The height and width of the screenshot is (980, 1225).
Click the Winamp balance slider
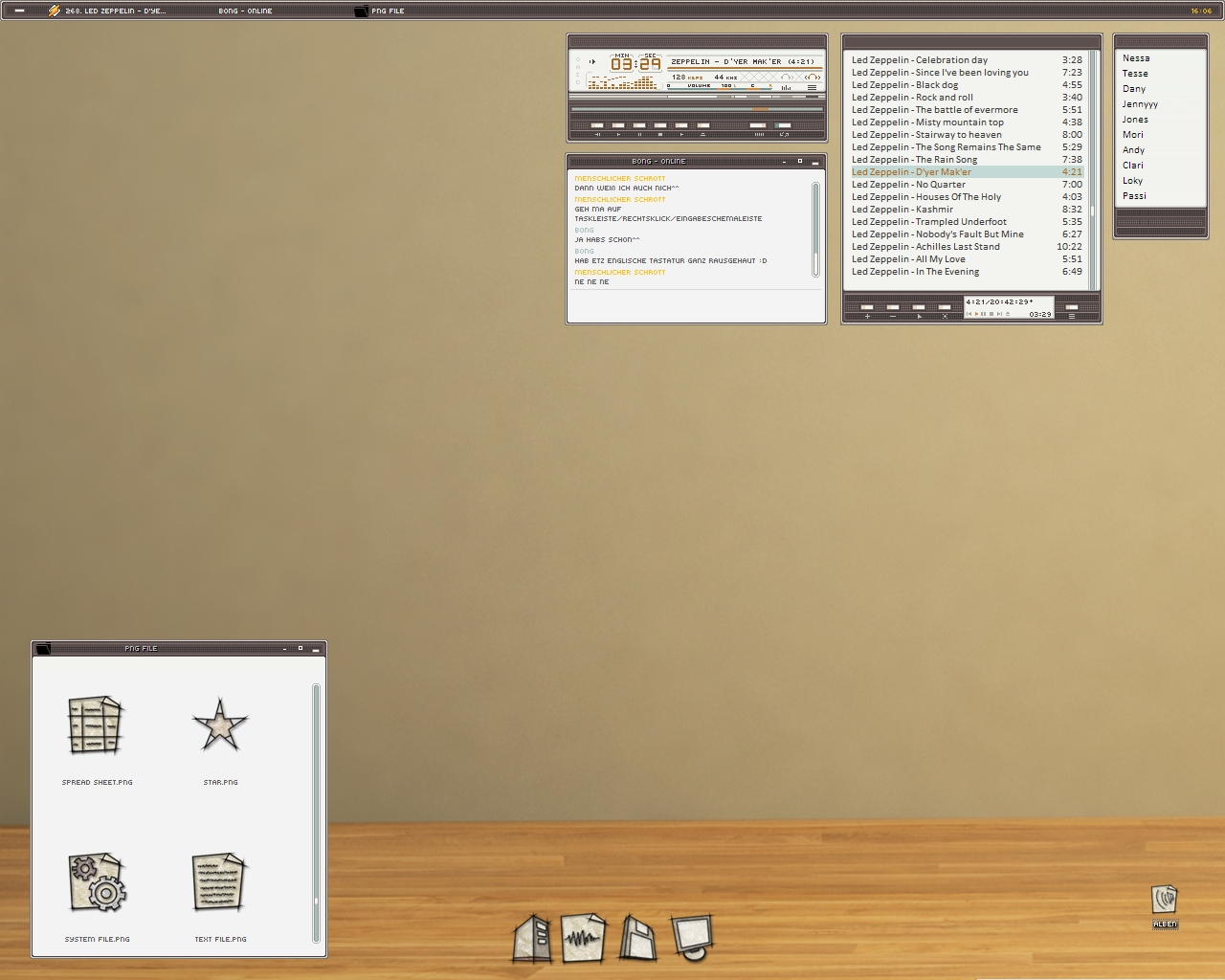coord(751,88)
